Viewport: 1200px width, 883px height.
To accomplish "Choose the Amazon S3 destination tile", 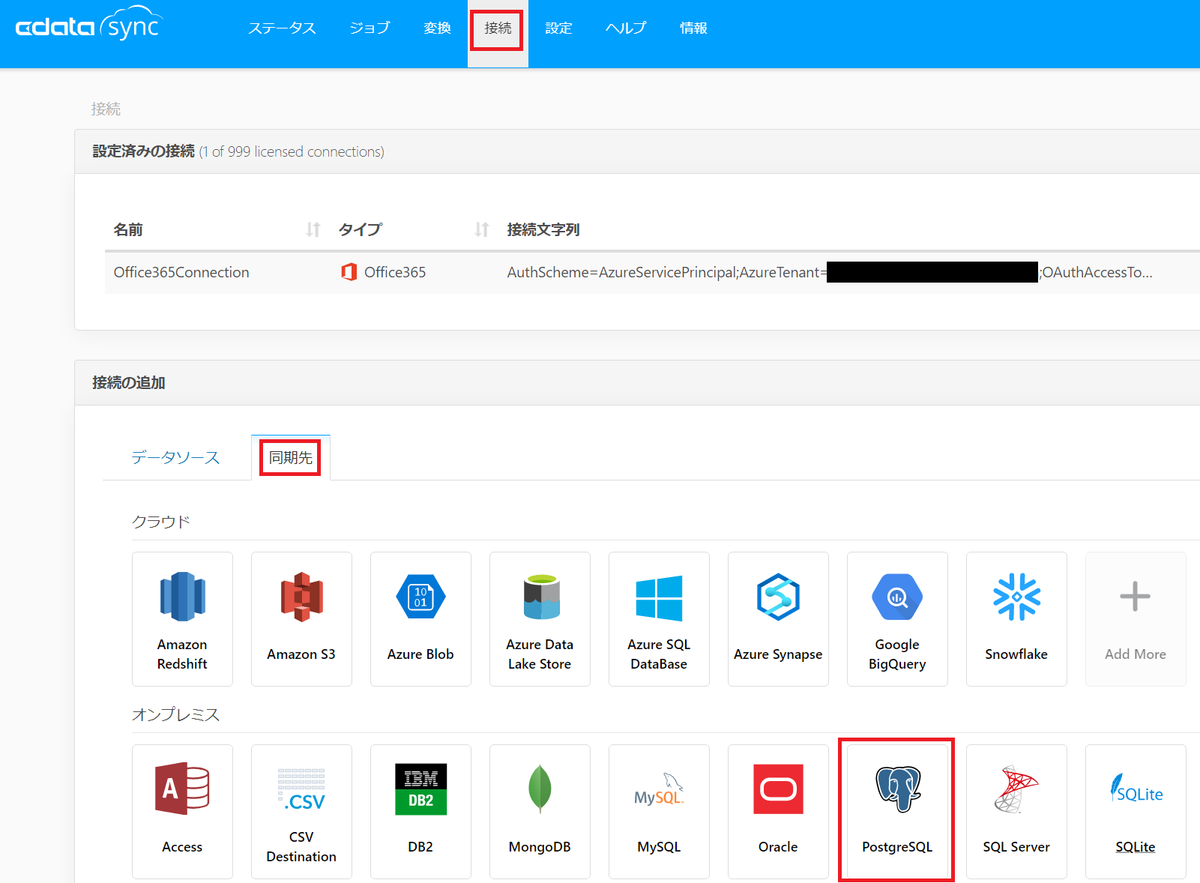I will [x=301, y=619].
